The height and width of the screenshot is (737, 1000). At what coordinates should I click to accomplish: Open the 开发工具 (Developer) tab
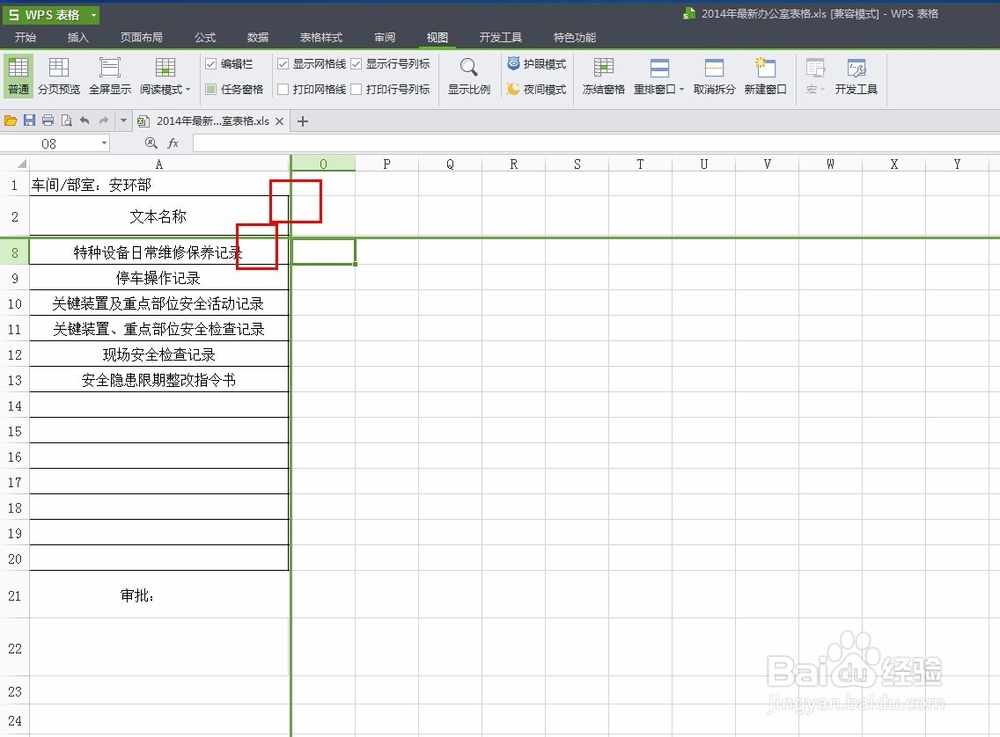coord(501,38)
